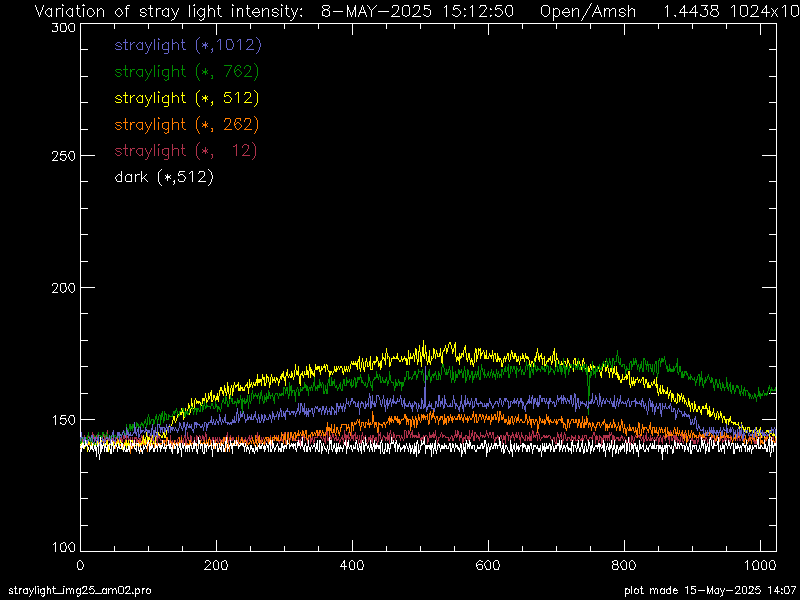Click the file name straylight_img25_am02.pro
800x600 pixels.
pyautogui.click(x=80, y=591)
